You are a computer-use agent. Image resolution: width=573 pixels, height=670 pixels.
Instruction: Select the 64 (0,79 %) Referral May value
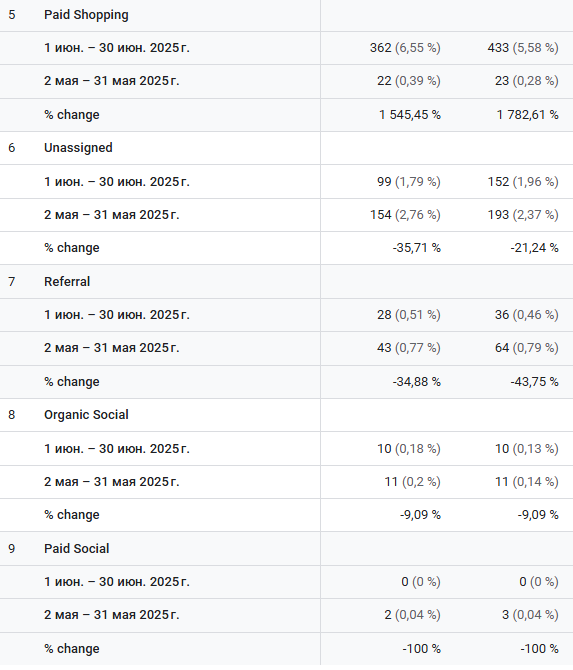click(526, 348)
